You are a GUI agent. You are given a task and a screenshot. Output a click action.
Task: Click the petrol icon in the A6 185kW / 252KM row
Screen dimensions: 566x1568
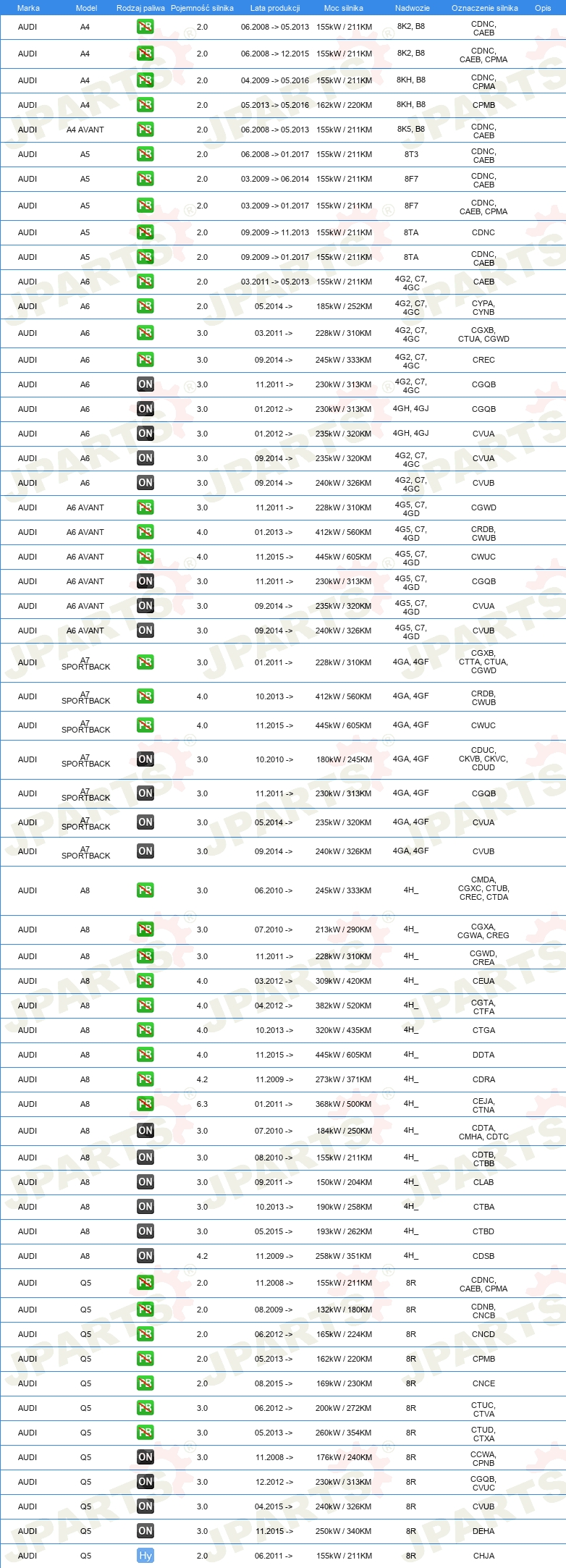(145, 306)
